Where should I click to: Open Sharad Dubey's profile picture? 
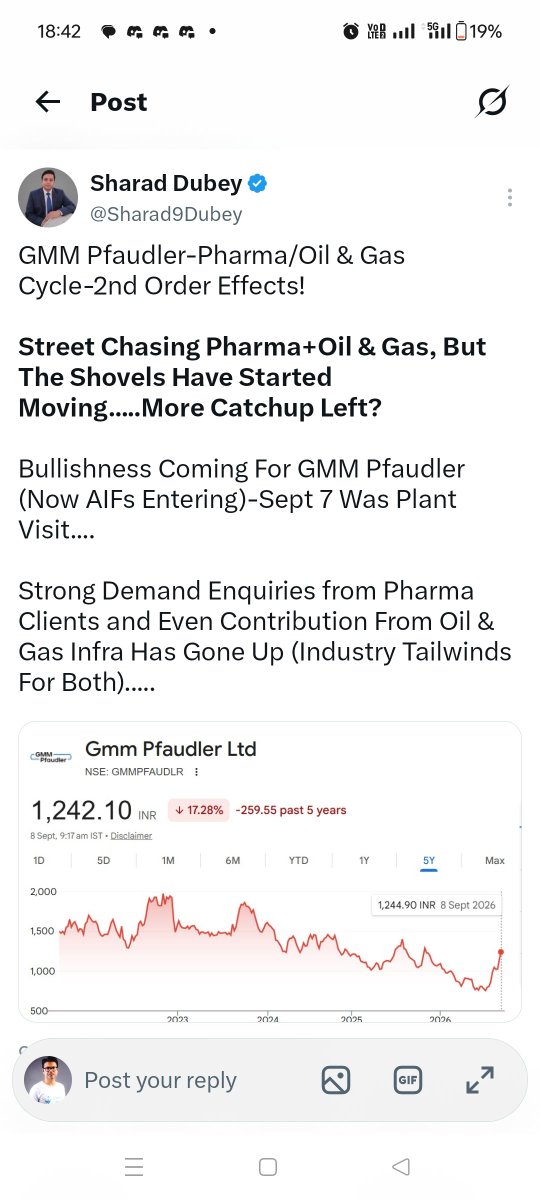(x=48, y=198)
